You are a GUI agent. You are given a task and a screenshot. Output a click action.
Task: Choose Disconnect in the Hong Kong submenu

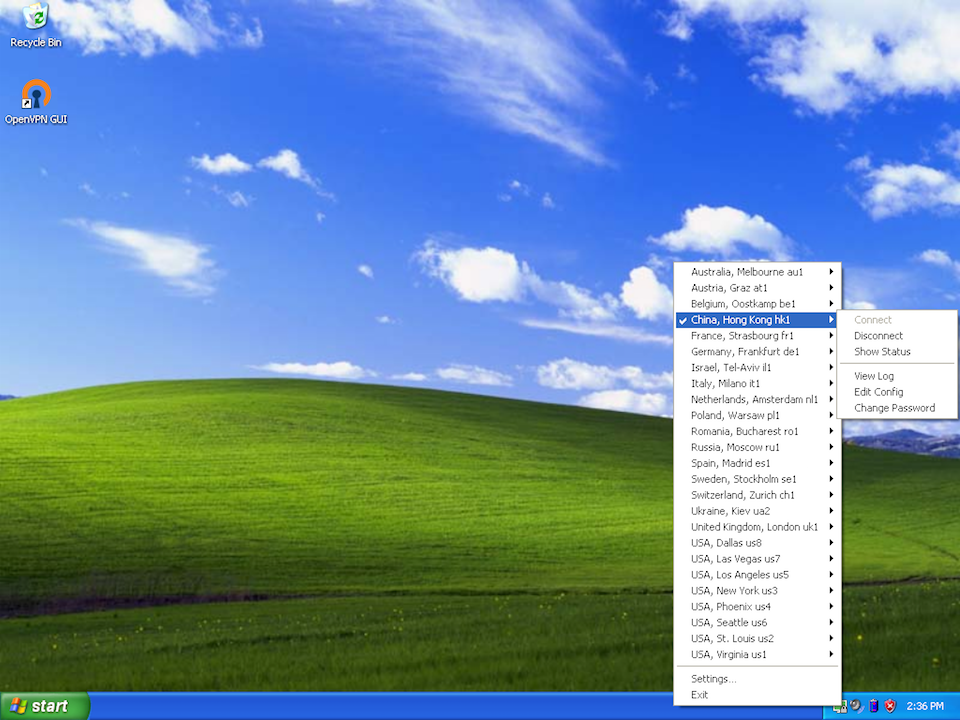(x=878, y=336)
